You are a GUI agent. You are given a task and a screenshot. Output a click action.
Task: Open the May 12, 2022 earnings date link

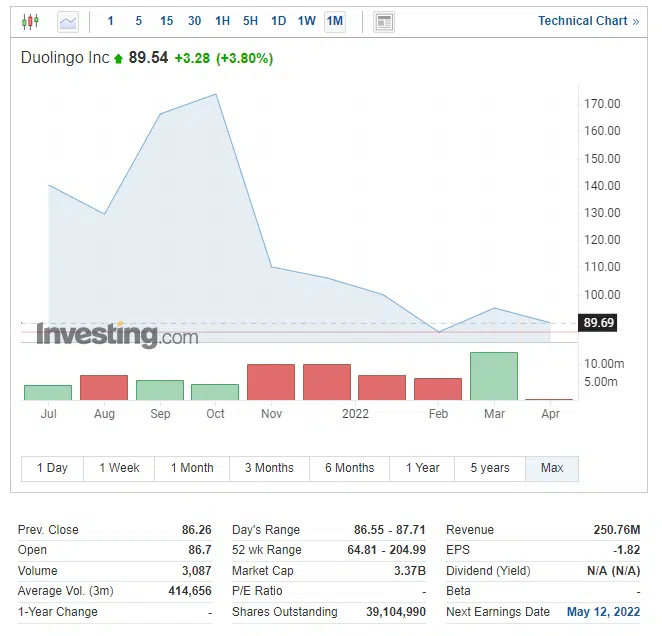[603, 612]
